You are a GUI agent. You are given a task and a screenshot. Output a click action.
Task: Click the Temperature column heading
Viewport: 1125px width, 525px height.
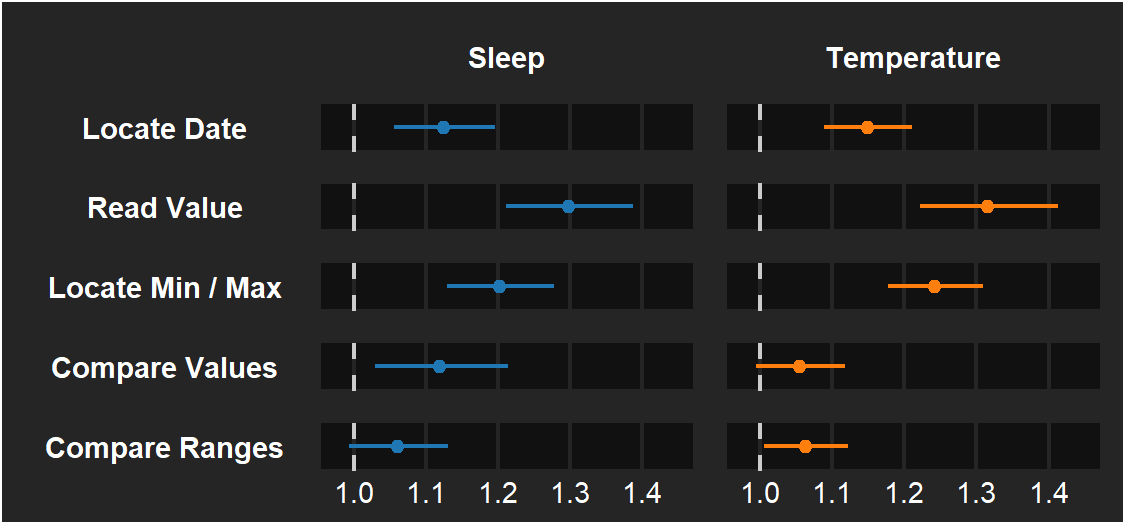point(913,58)
